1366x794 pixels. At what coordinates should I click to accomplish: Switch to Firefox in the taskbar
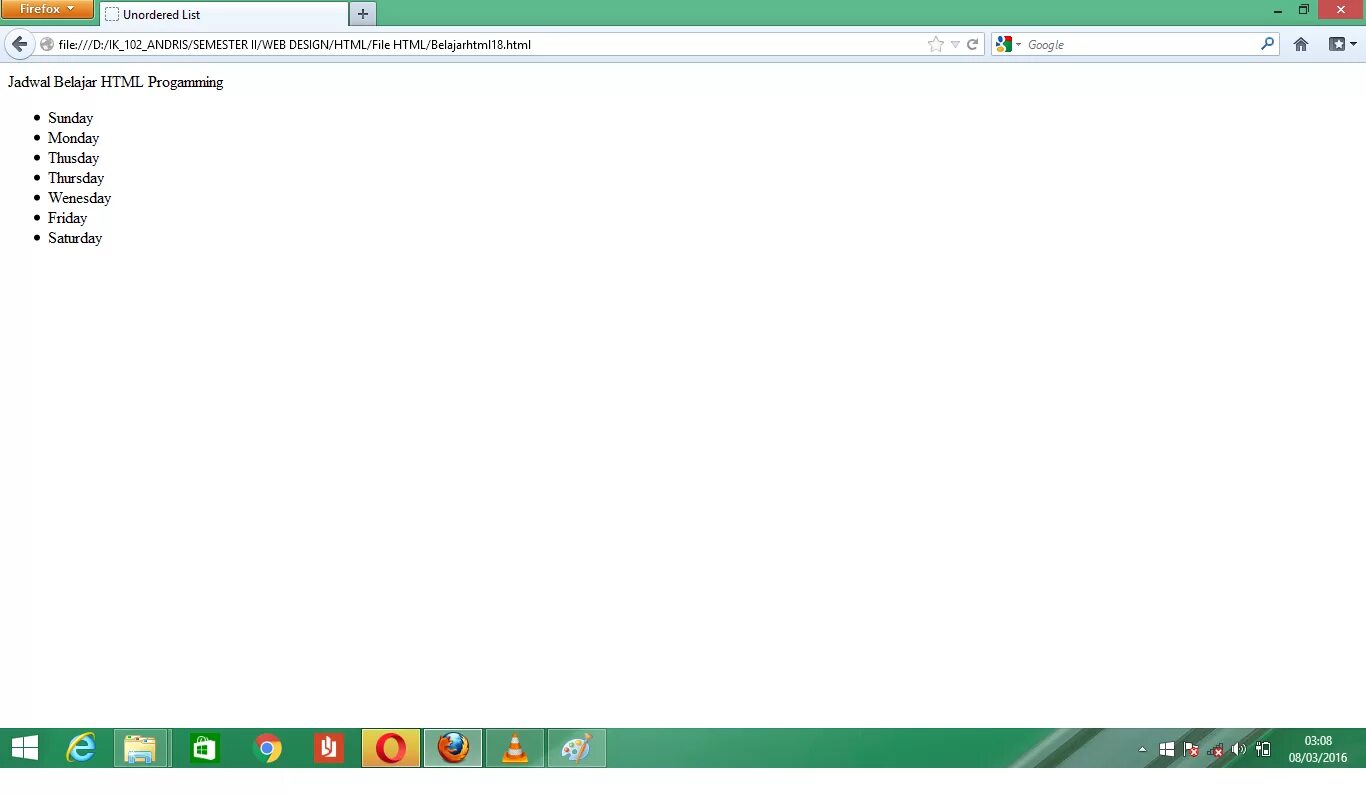pos(453,748)
